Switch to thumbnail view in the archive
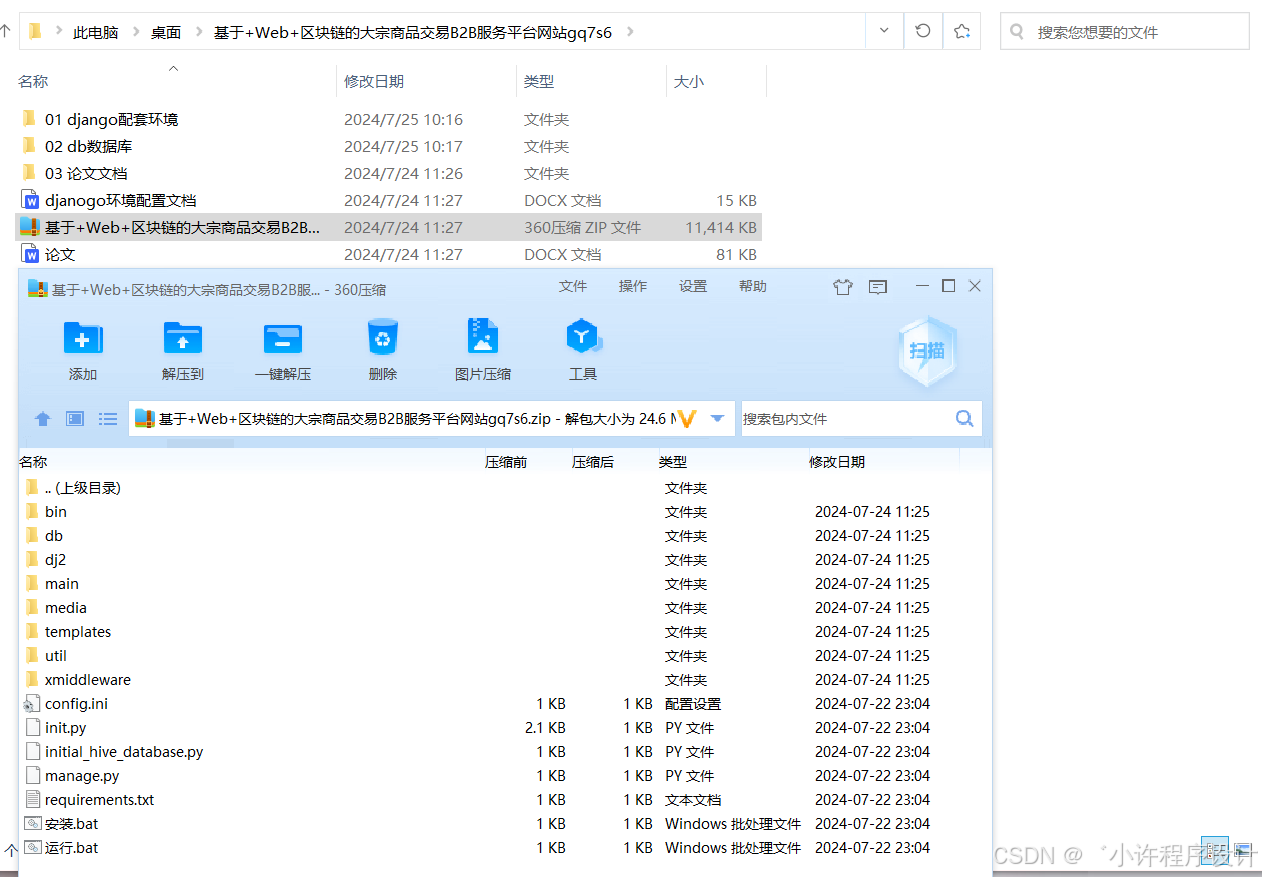 tap(75, 419)
